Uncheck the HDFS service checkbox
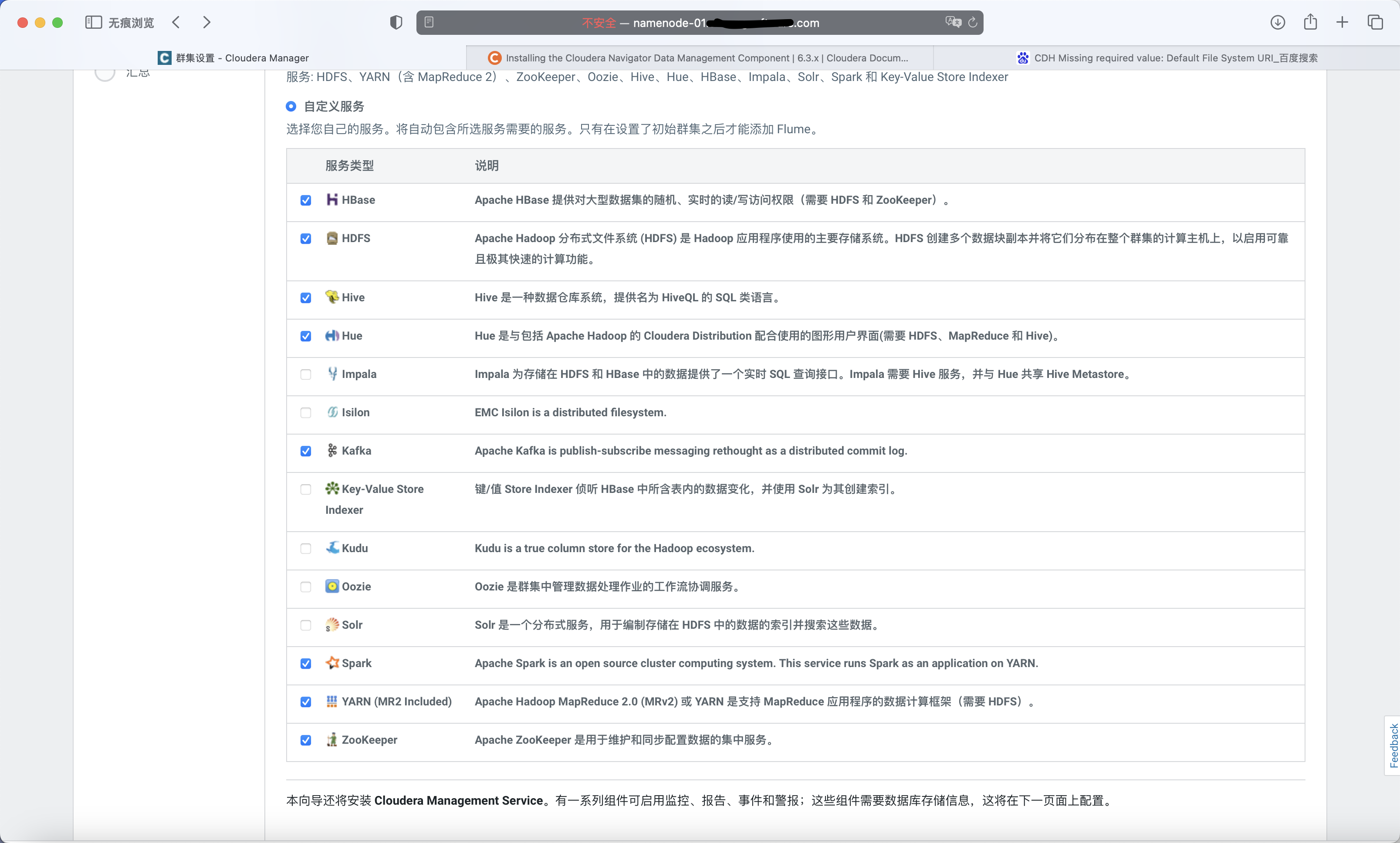Image resolution: width=1400 pixels, height=843 pixels. pyautogui.click(x=306, y=239)
